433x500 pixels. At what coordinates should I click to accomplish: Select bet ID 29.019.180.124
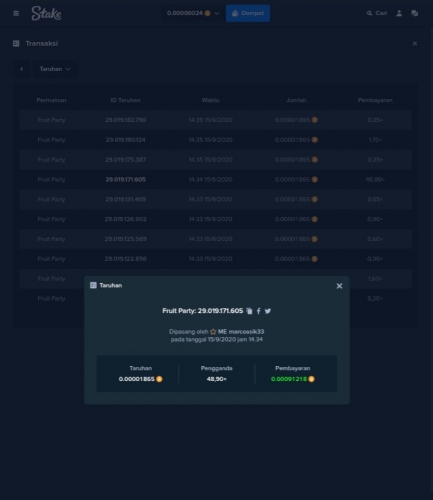pyautogui.click(x=126, y=140)
